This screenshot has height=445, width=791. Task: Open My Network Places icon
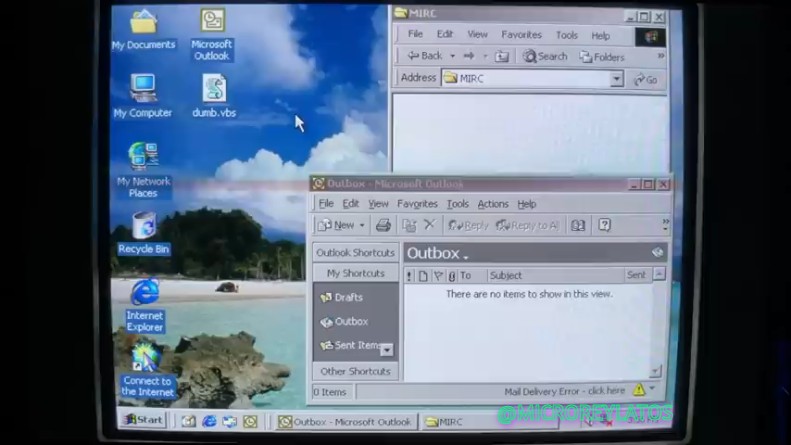tap(143, 170)
